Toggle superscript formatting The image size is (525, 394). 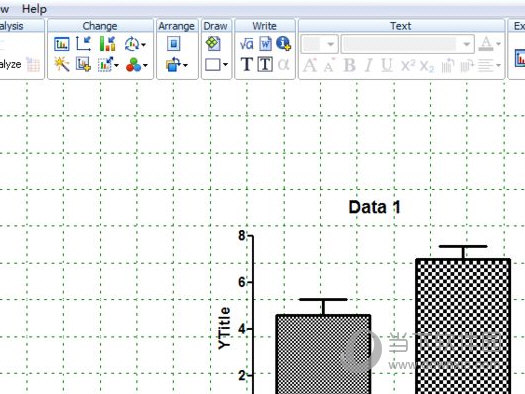(x=408, y=65)
